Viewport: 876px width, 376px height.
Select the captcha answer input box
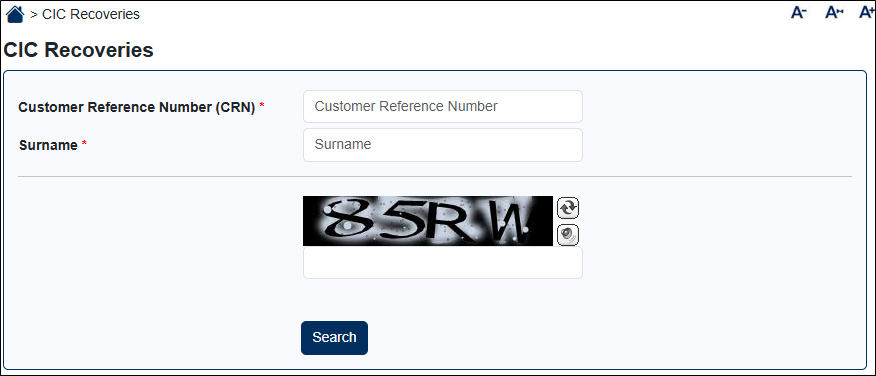(442, 262)
